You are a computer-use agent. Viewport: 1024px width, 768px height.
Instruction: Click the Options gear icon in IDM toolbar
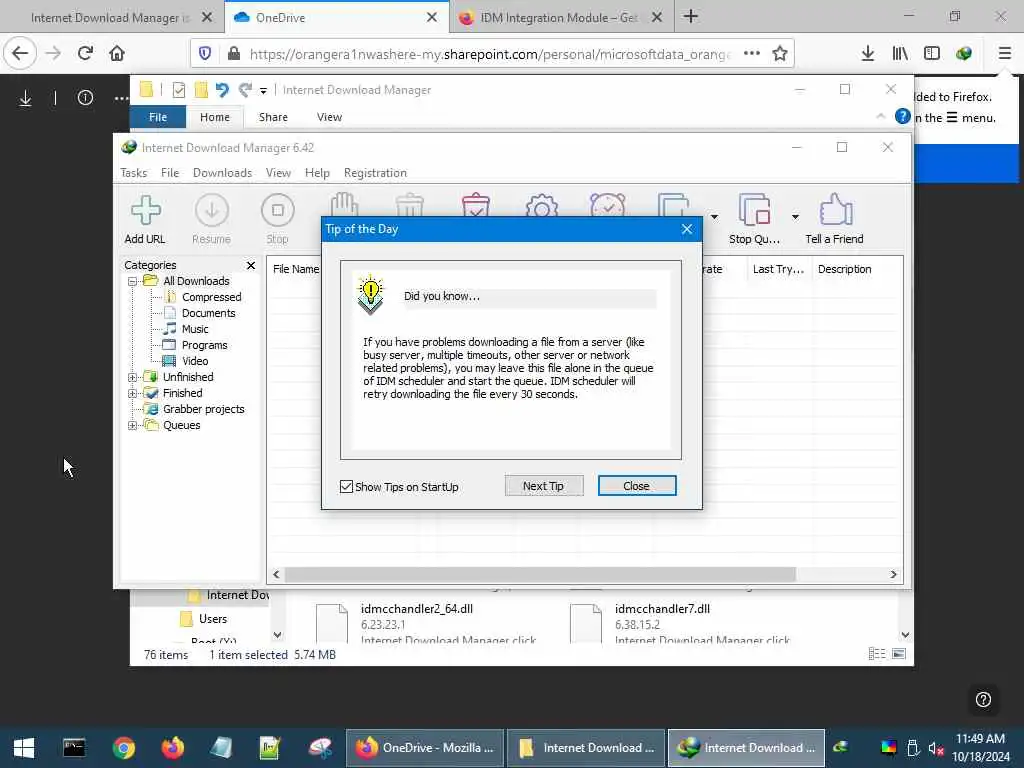click(x=541, y=205)
